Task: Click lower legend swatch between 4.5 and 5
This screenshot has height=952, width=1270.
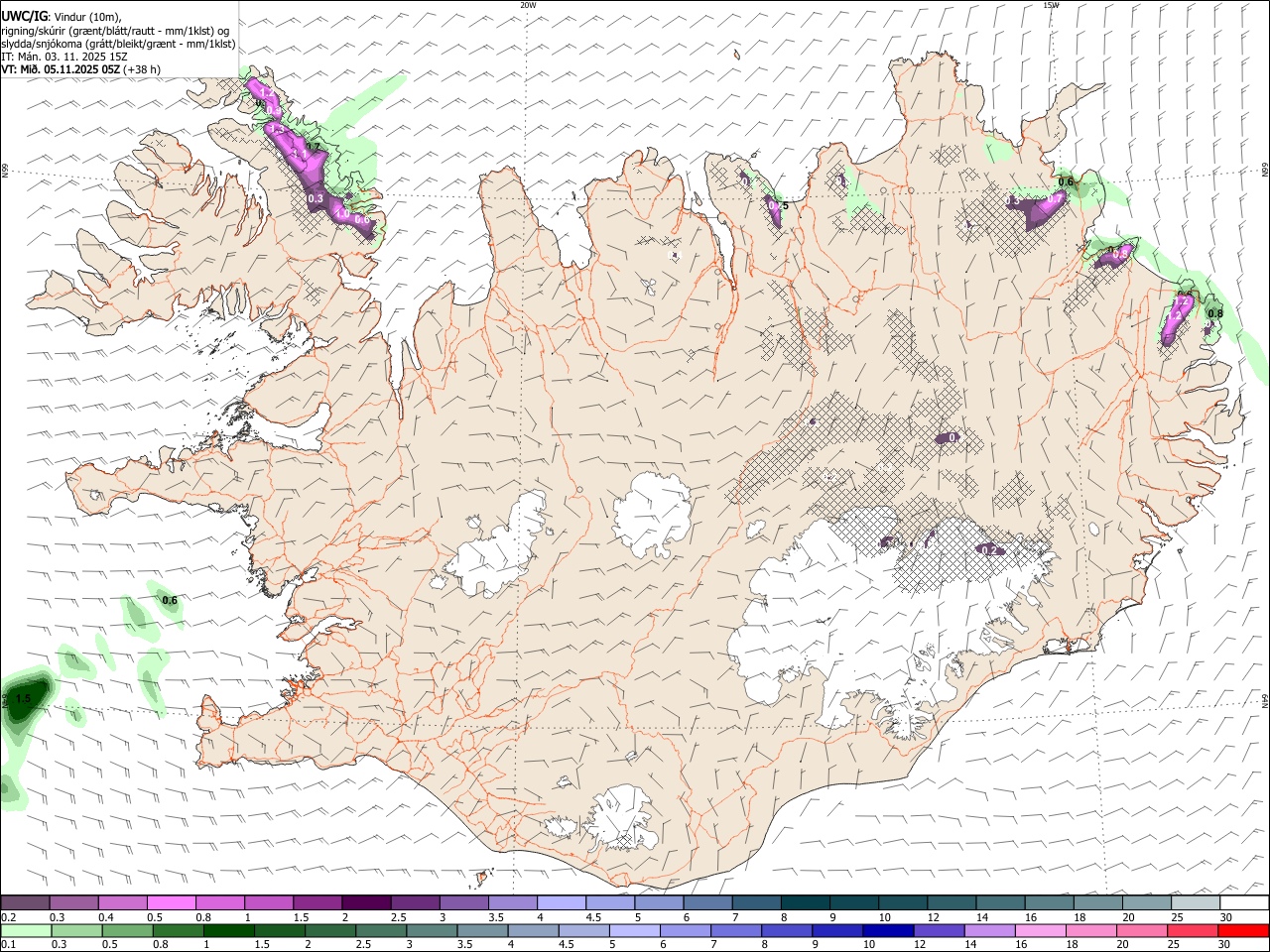Action: click(584, 930)
